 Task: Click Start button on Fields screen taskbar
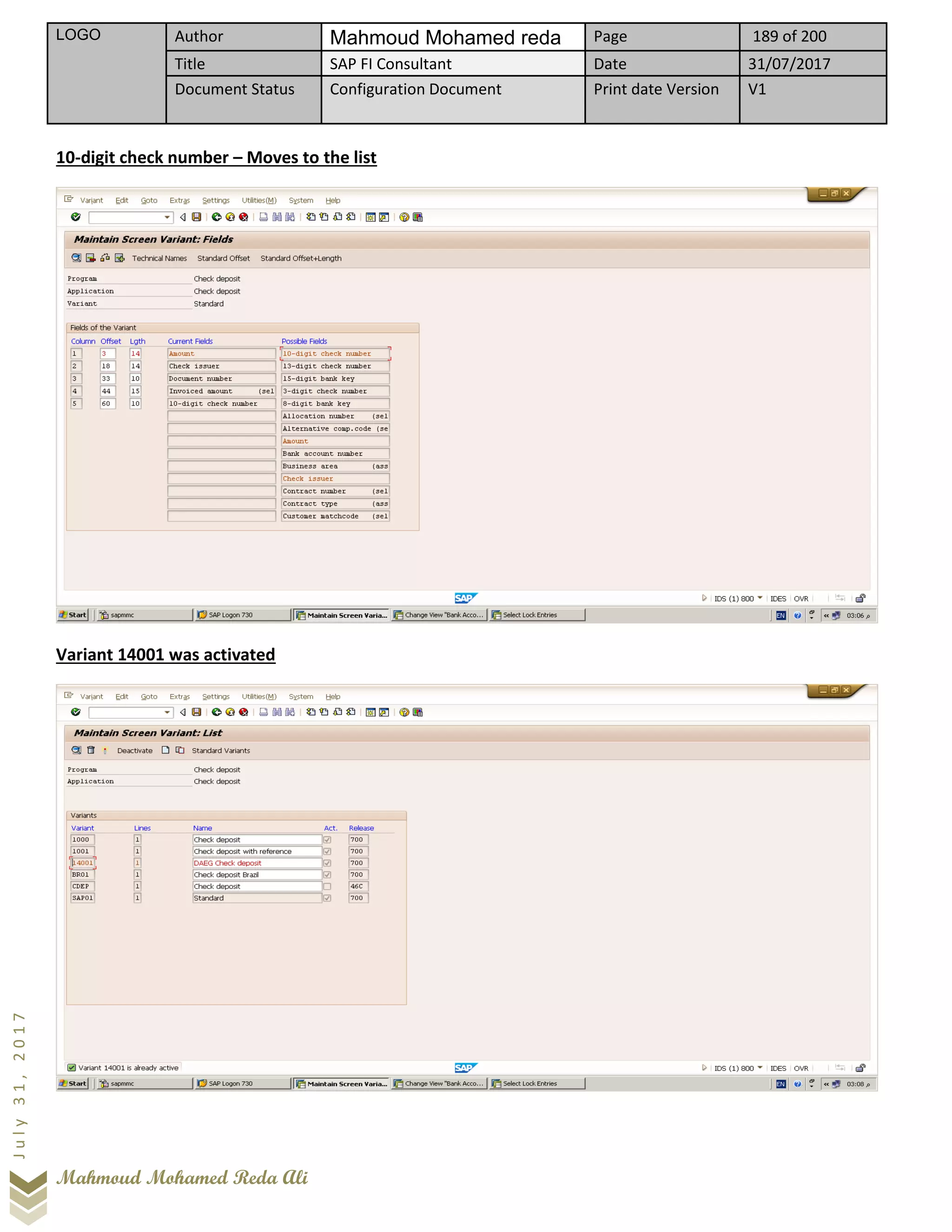point(73,615)
